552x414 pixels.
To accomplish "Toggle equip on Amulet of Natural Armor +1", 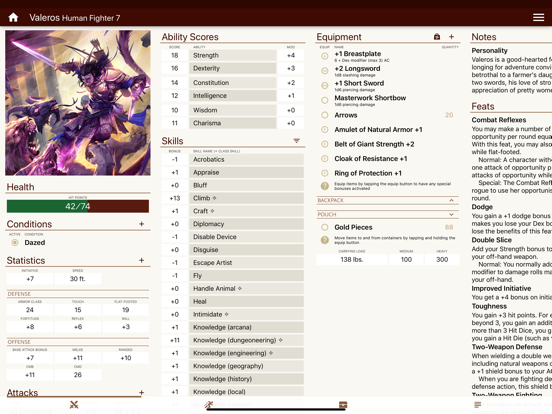I will pyautogui.click(x=325, y=130).
